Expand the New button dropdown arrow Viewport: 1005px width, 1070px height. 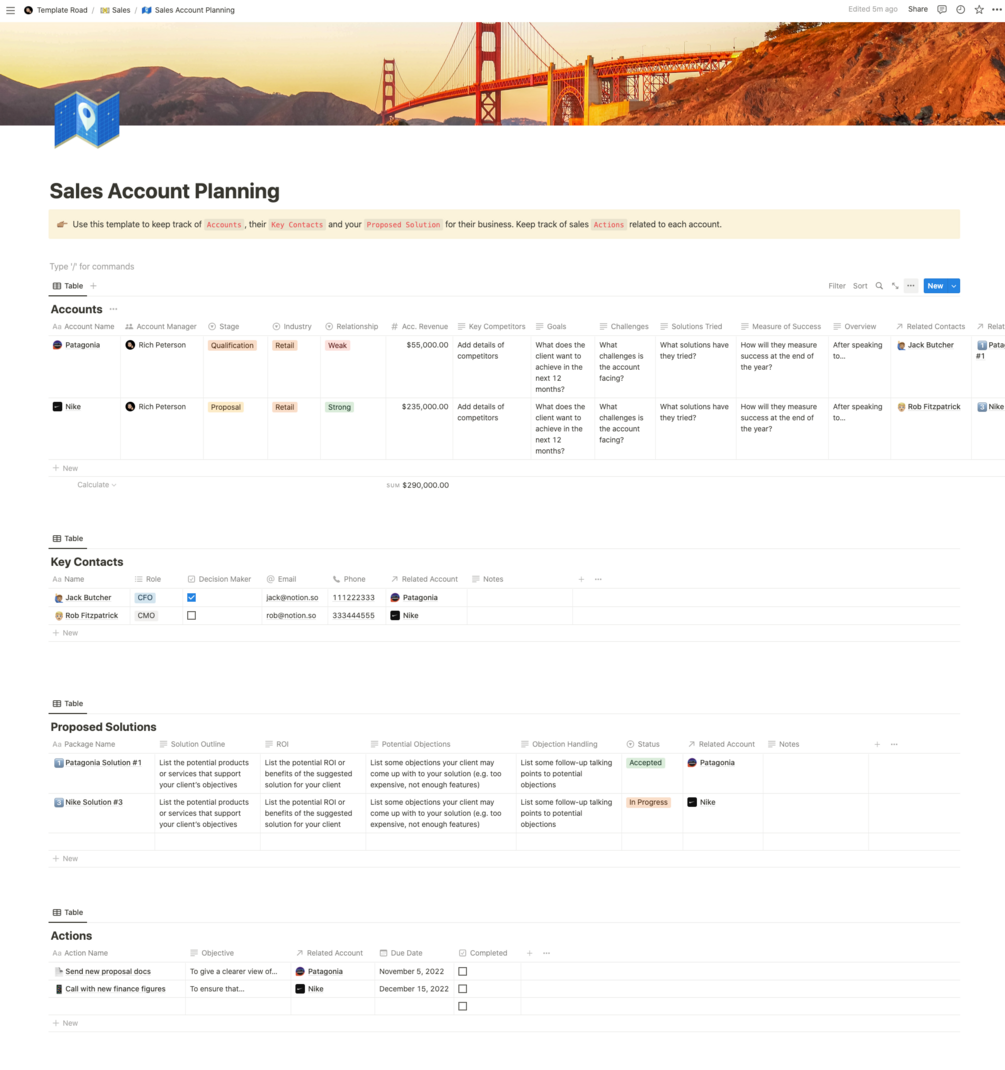[954, 286]
